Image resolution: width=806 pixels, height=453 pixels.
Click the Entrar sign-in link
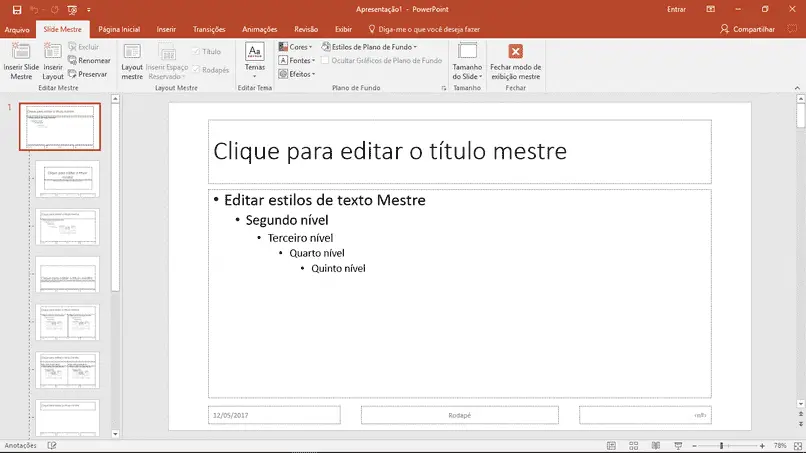pos(676,9)
